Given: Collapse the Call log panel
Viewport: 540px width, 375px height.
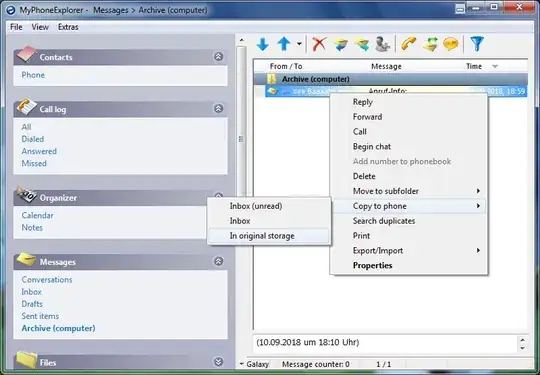Looking at the screenshot, I should click(x=218, y=108).
